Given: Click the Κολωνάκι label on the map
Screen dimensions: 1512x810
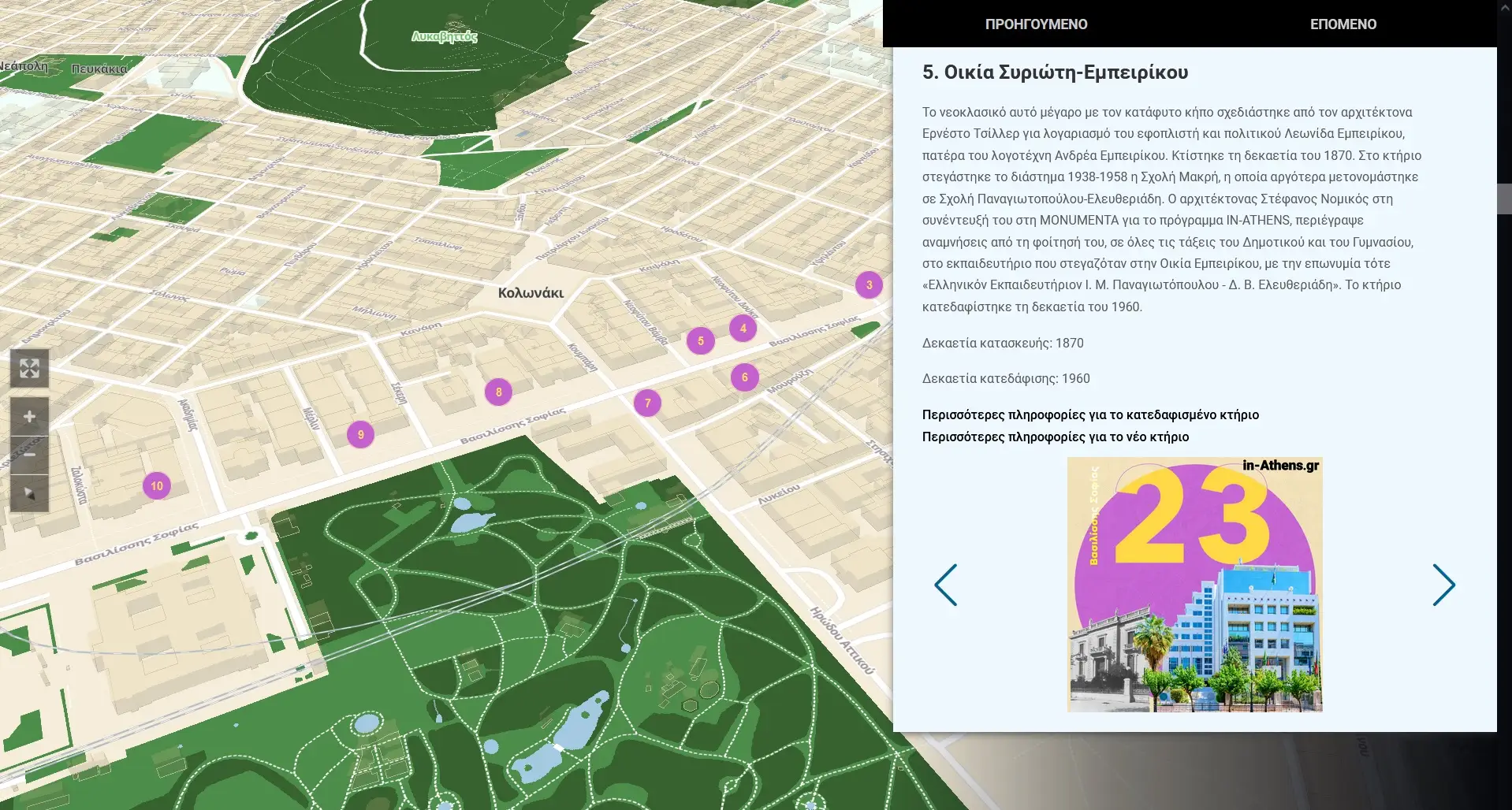Looking at the screenshot, I should [531, 293].
